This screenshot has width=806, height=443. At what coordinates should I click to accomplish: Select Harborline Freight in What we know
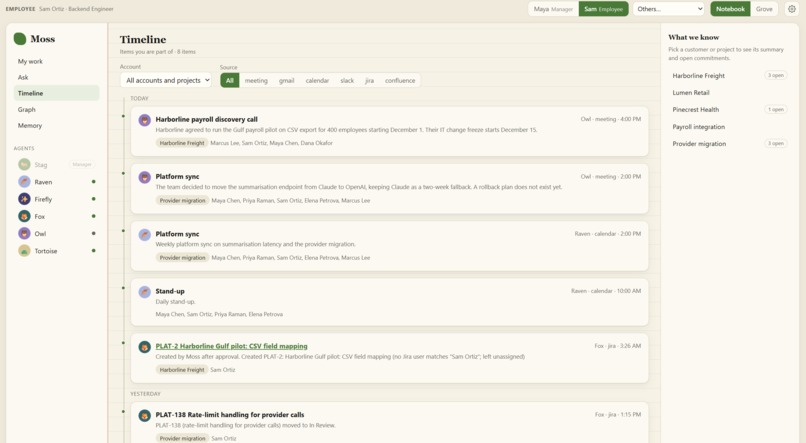pos(728,76)
